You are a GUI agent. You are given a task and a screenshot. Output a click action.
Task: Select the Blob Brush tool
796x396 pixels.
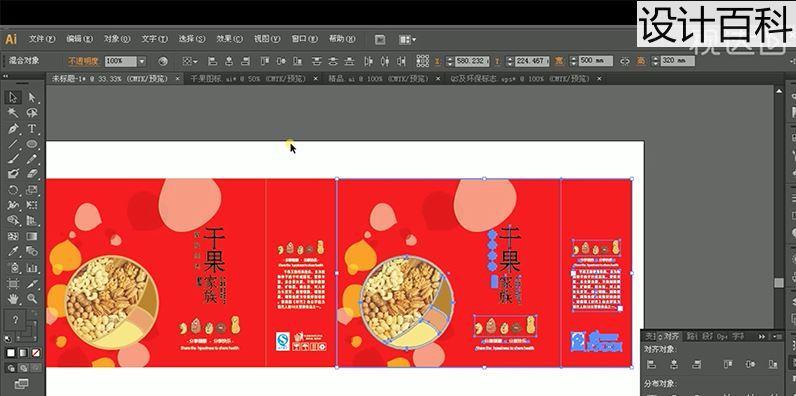coord(14,174)
